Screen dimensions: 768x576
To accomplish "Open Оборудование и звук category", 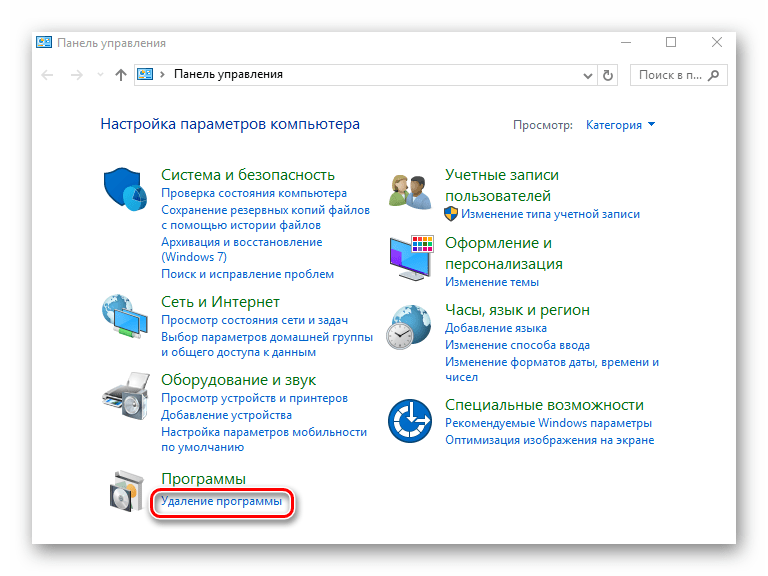I will pyautogui.click(x=239, y=380).
